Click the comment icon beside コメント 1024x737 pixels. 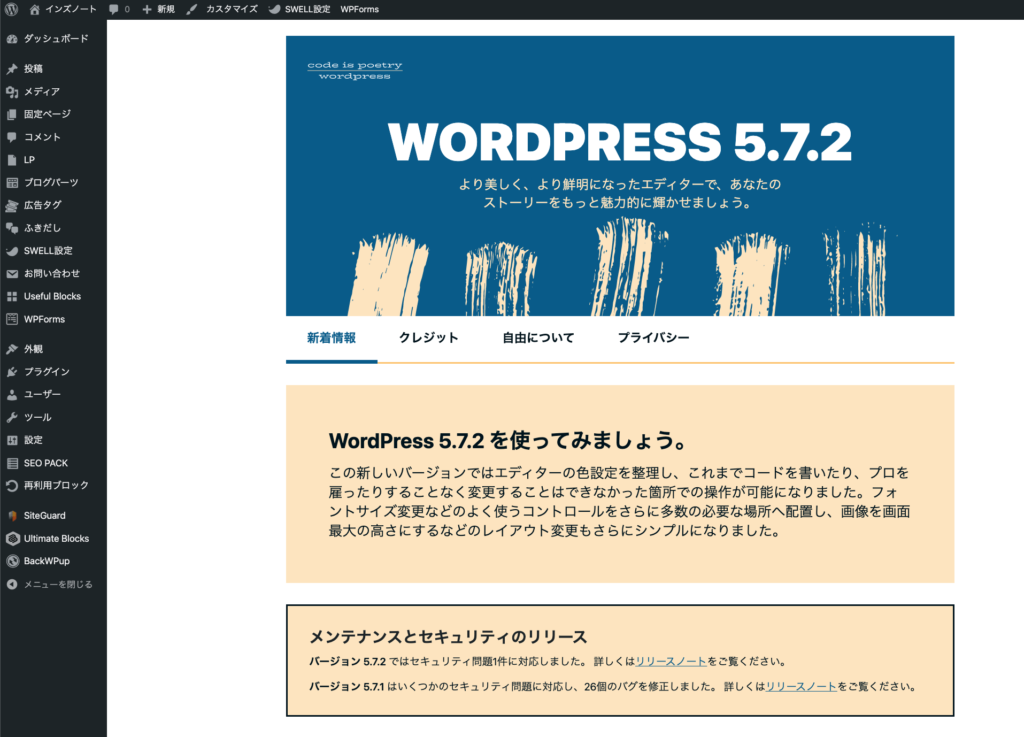pyautogui.click(x=12, y=137)
